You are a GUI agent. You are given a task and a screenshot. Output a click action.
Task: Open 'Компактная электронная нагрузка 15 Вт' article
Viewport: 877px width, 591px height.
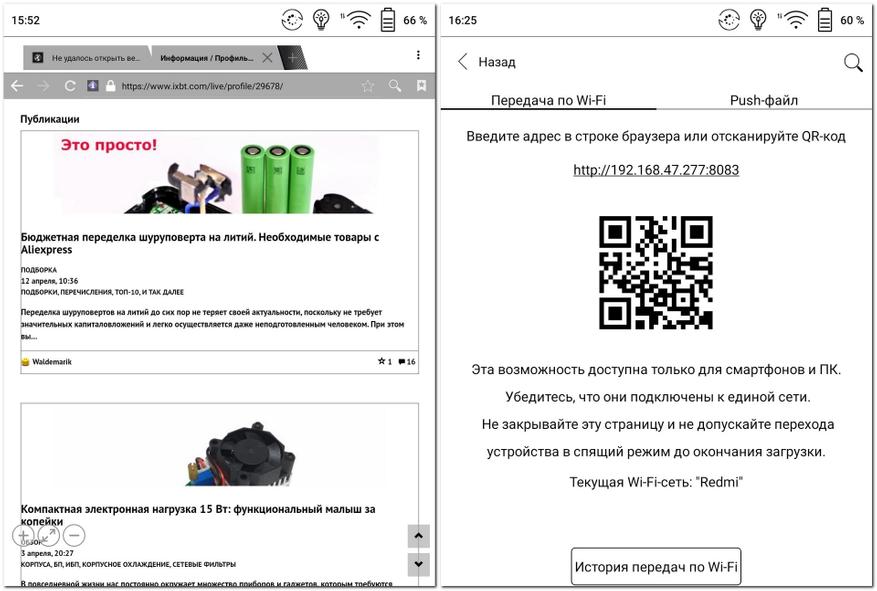point(198,515)
